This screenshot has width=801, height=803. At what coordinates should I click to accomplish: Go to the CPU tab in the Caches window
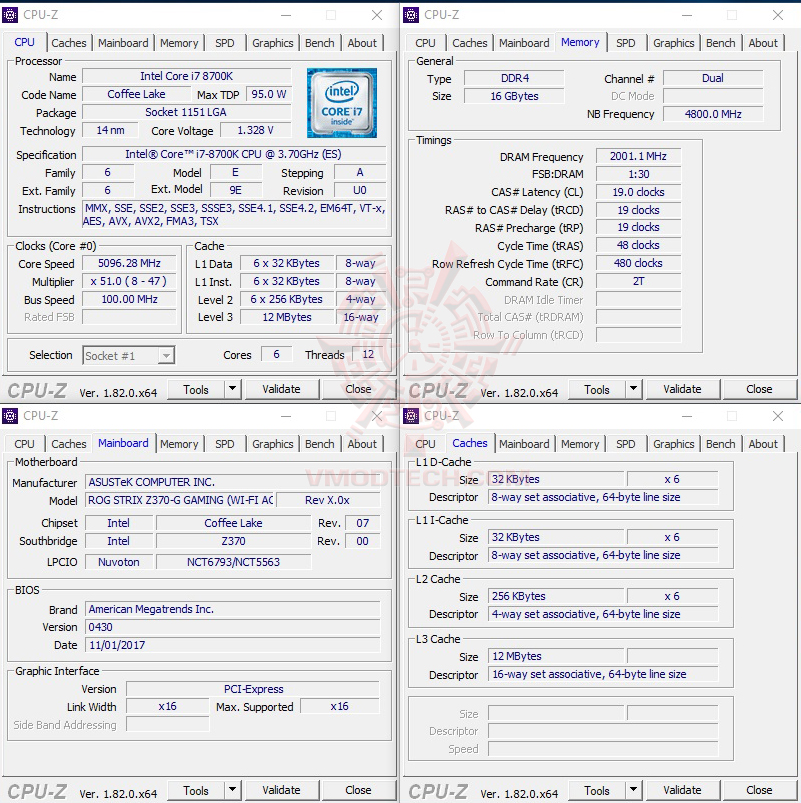(424, 443)
